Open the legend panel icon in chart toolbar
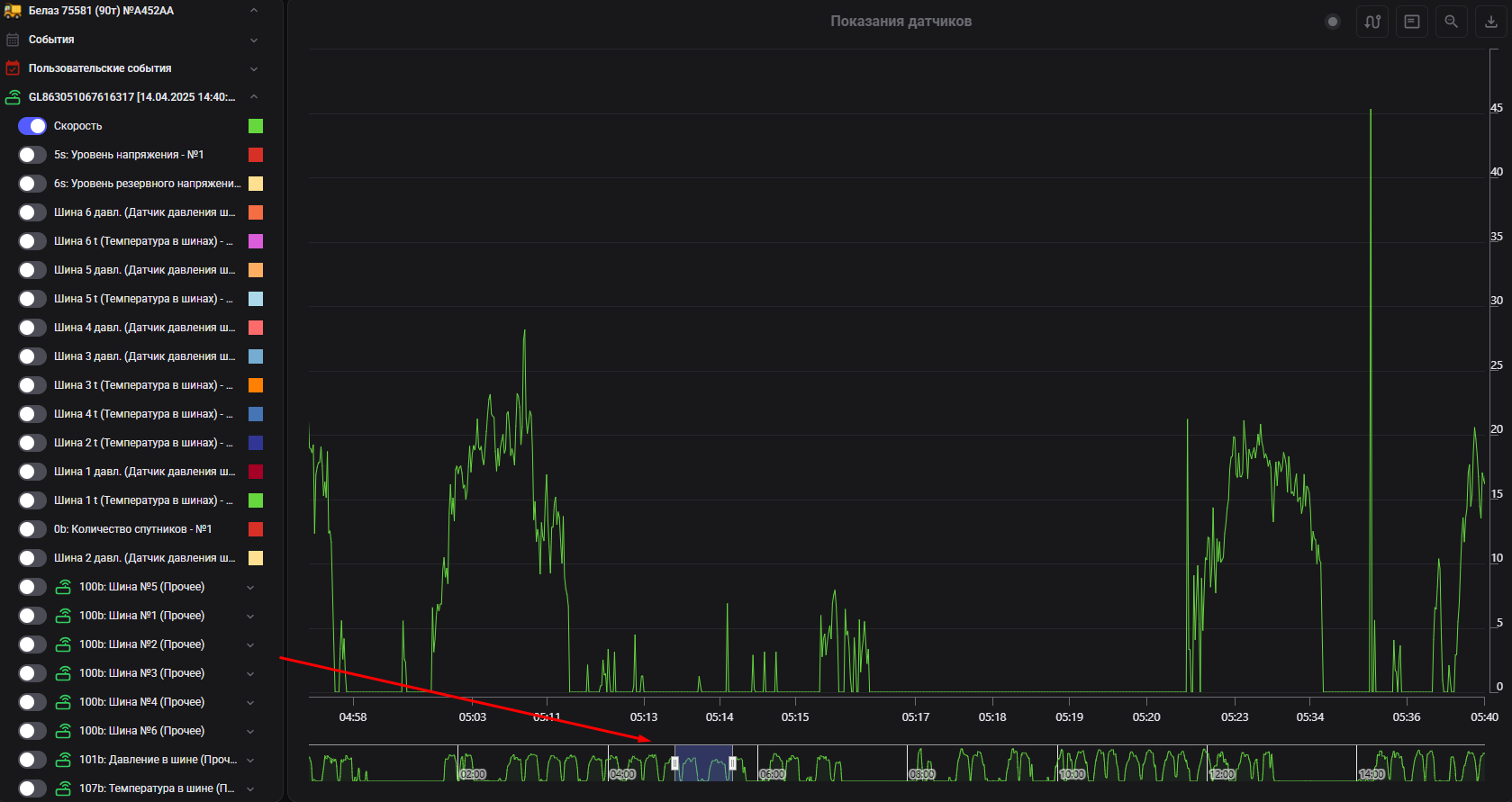This screenshot has width=1512, height=802. tap(1412, 22)
